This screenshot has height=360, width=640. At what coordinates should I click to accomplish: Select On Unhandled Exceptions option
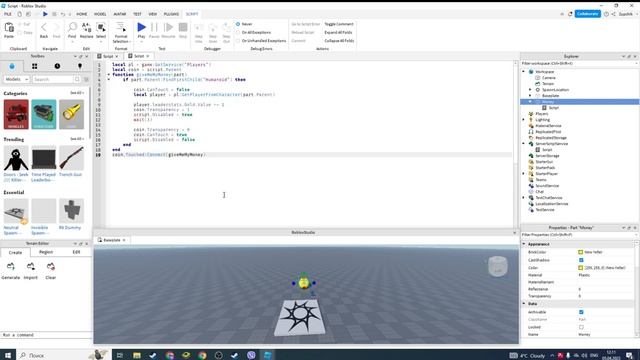tap(238, 41)
